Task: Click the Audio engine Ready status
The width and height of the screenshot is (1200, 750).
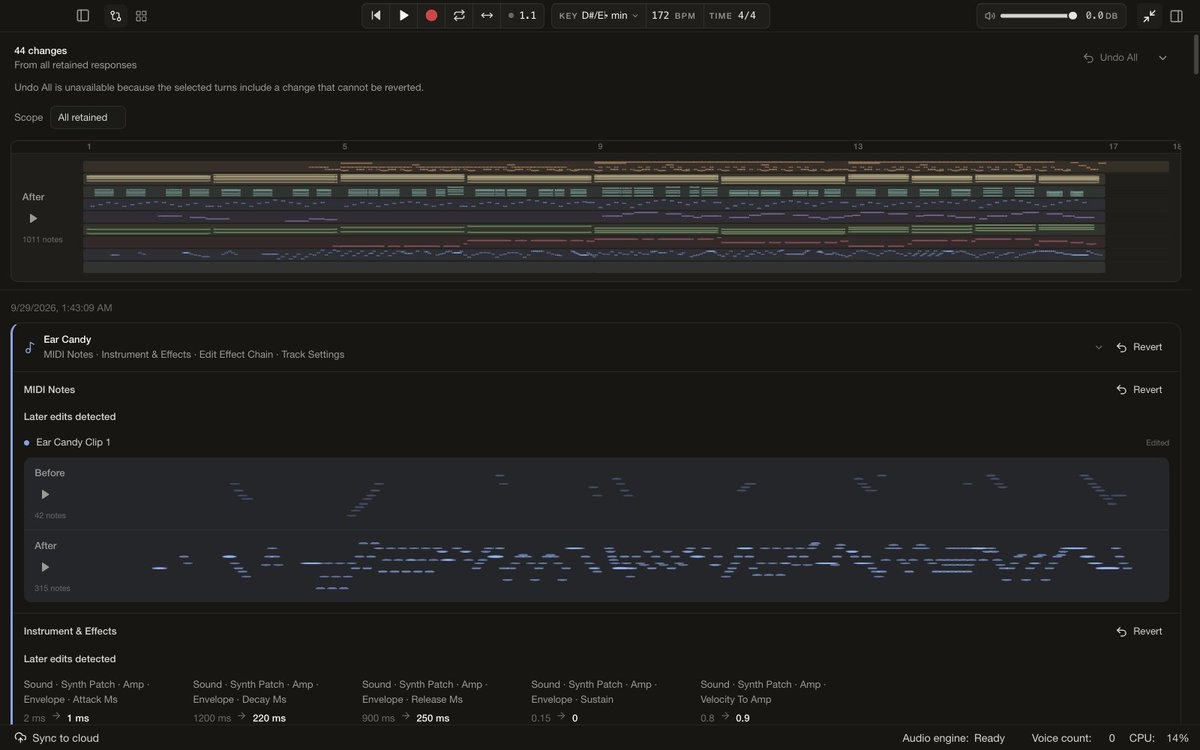Action: 953,738
